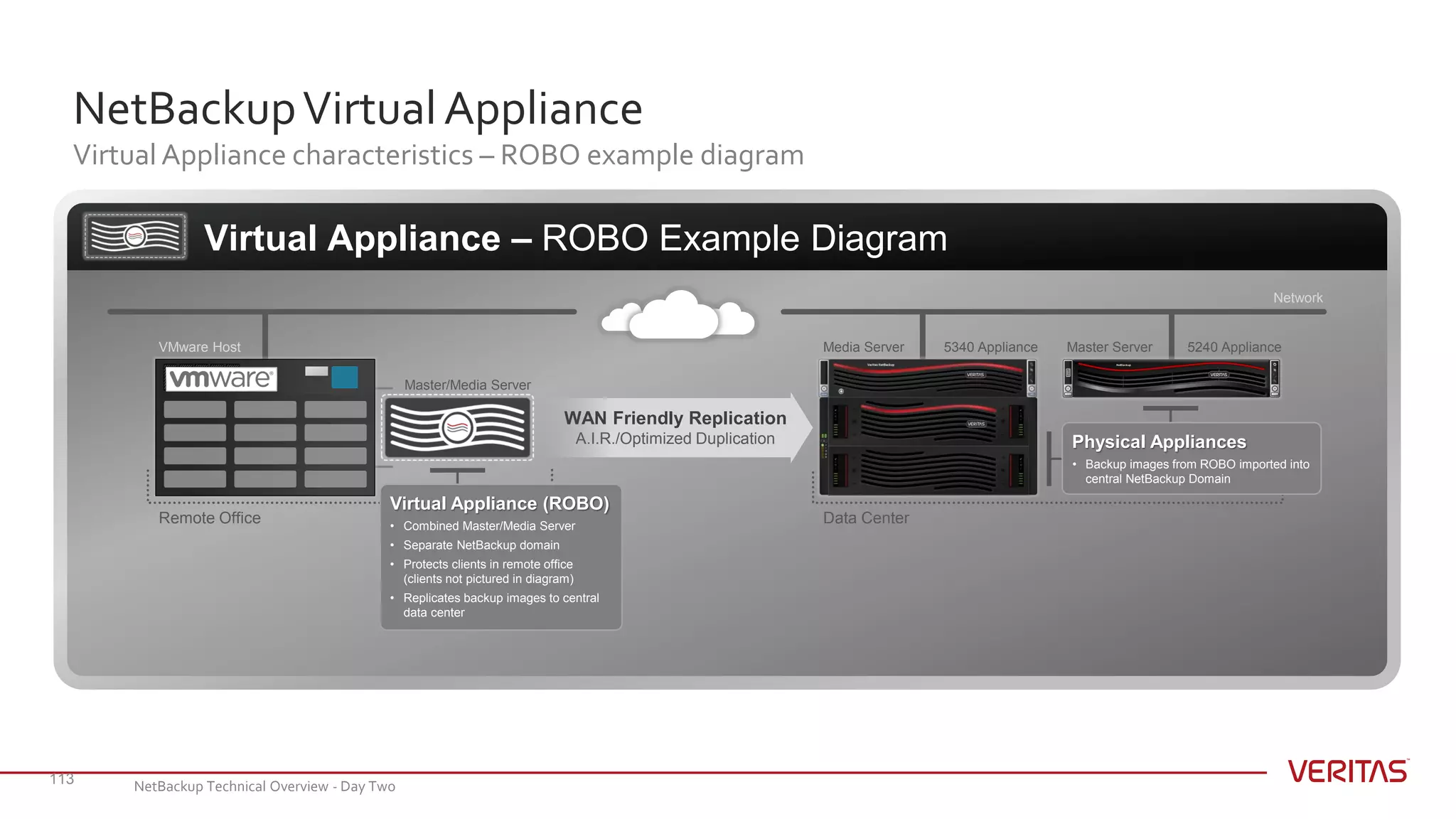
Task: Select the slide title NetBackup Virtual Appliance
Action: (x=358, y=109)
